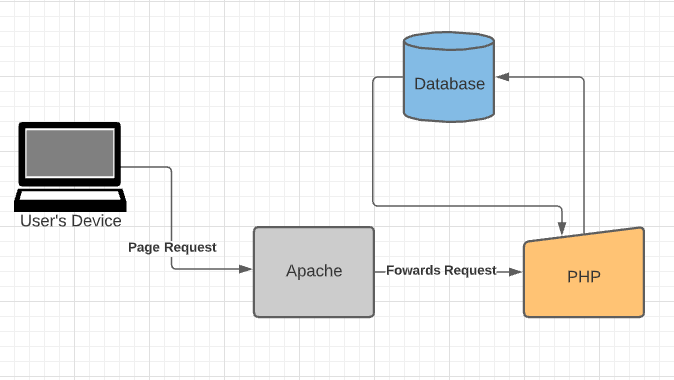Click the arrowhead pointing into Database

click(502, 77)
